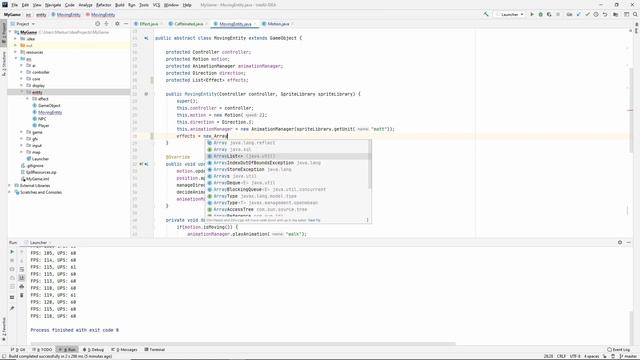Image resolution: width=640 pixels, height=360 pixels.
Task: Clear the console output with the trash icon
Action: (22, 295)
